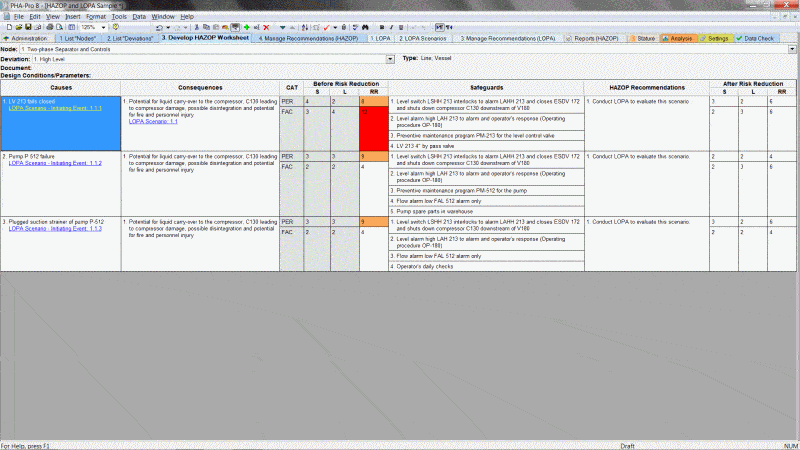Click the Cut scissors icon
The width and height of the screenshot is (800, 450).
click(x=196, y=27)
